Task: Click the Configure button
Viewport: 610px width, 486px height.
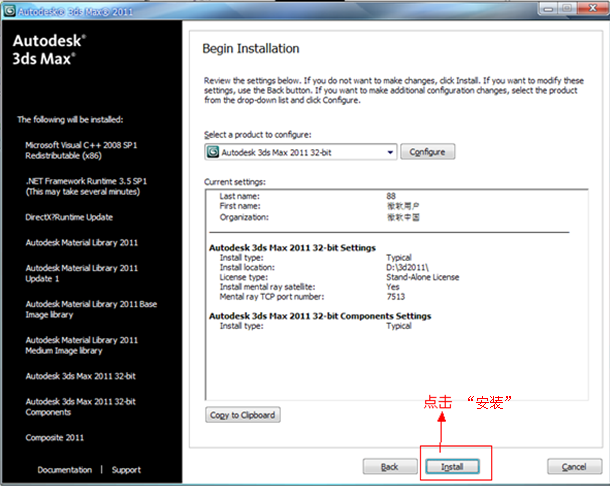Action: point(428,152)
